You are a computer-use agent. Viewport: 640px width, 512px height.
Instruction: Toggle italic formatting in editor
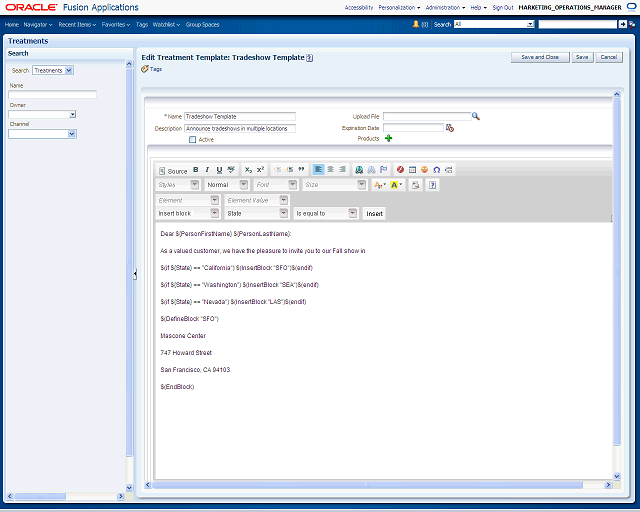click(x=207, y=170)
